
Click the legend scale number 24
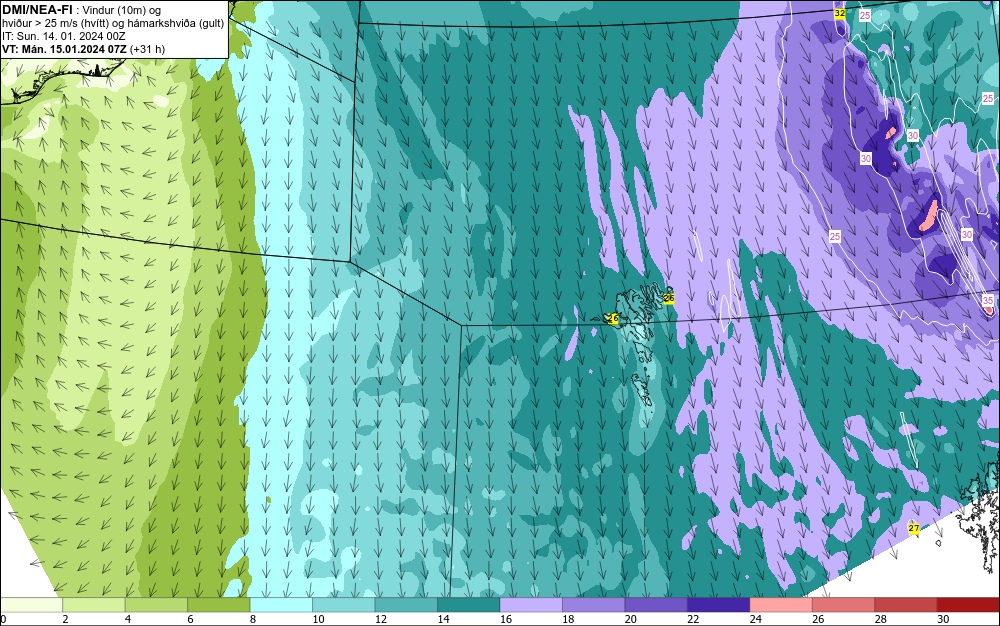click(756, 619)
